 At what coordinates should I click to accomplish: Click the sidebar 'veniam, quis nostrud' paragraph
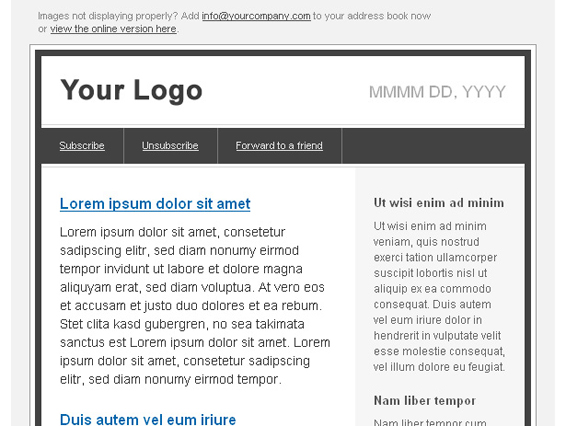pyautogui.click(x=439, y=296)
